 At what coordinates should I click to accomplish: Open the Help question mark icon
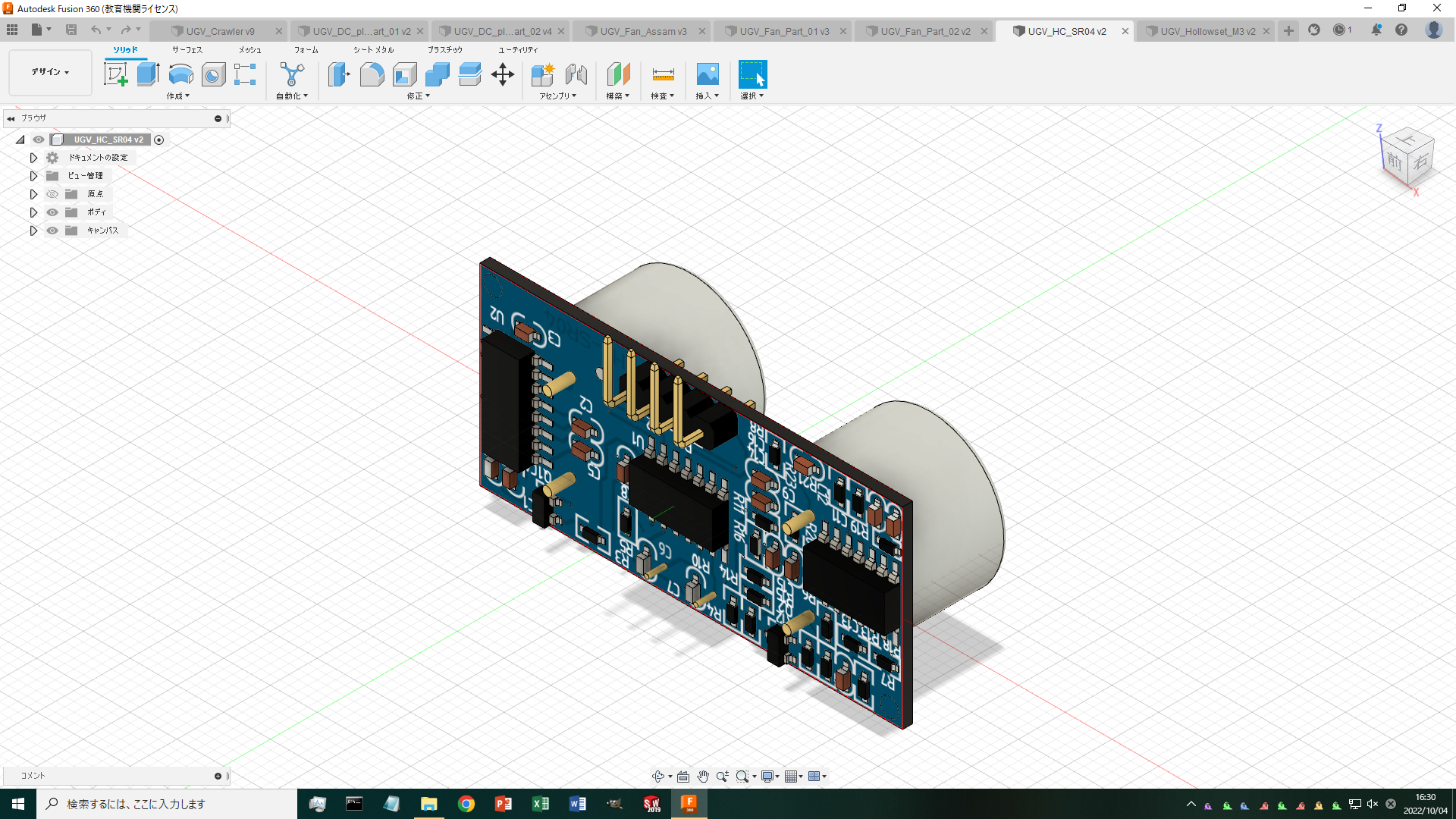coord(1401,30)
